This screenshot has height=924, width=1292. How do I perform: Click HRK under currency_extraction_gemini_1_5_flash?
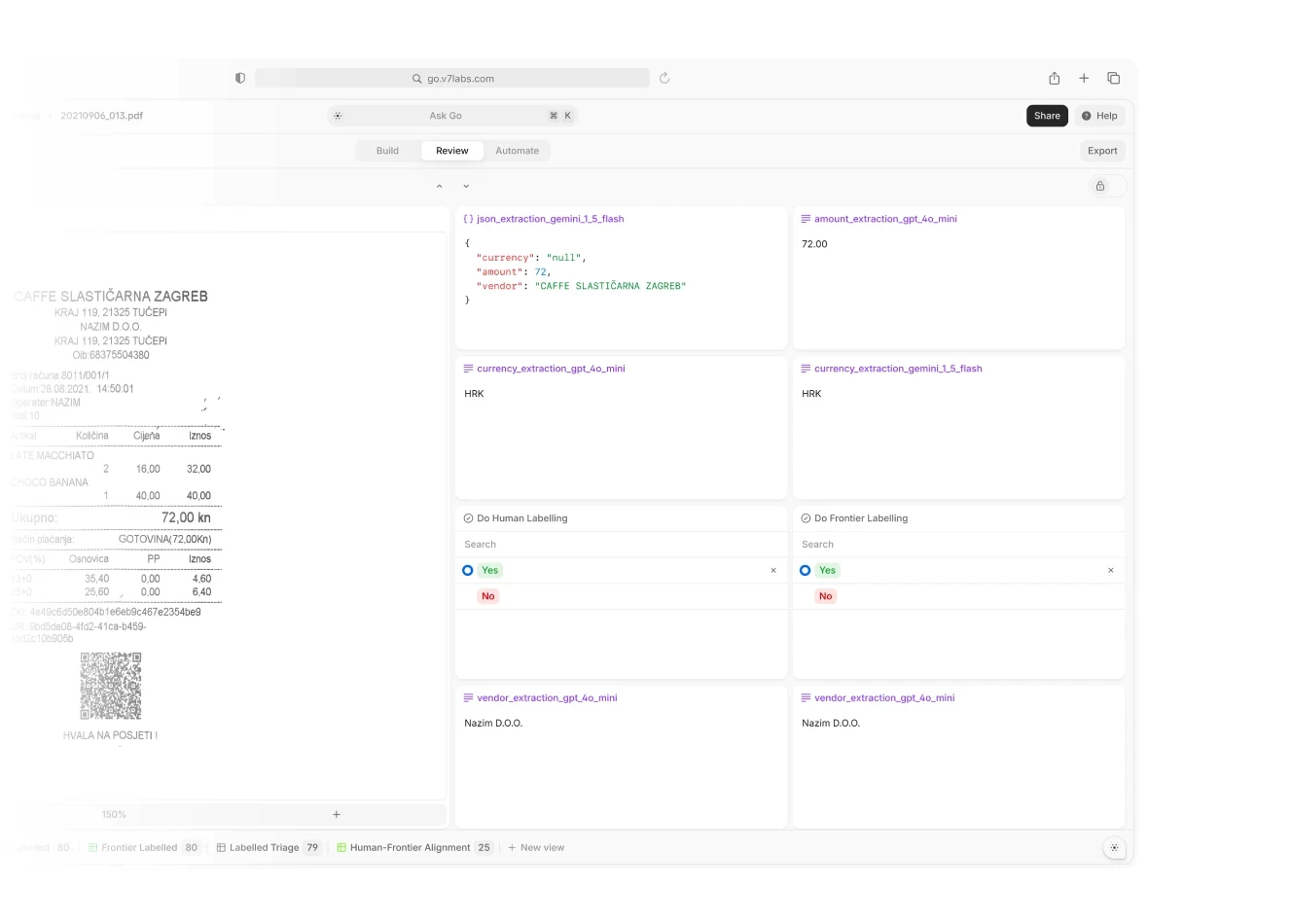(x=811, y=394)
